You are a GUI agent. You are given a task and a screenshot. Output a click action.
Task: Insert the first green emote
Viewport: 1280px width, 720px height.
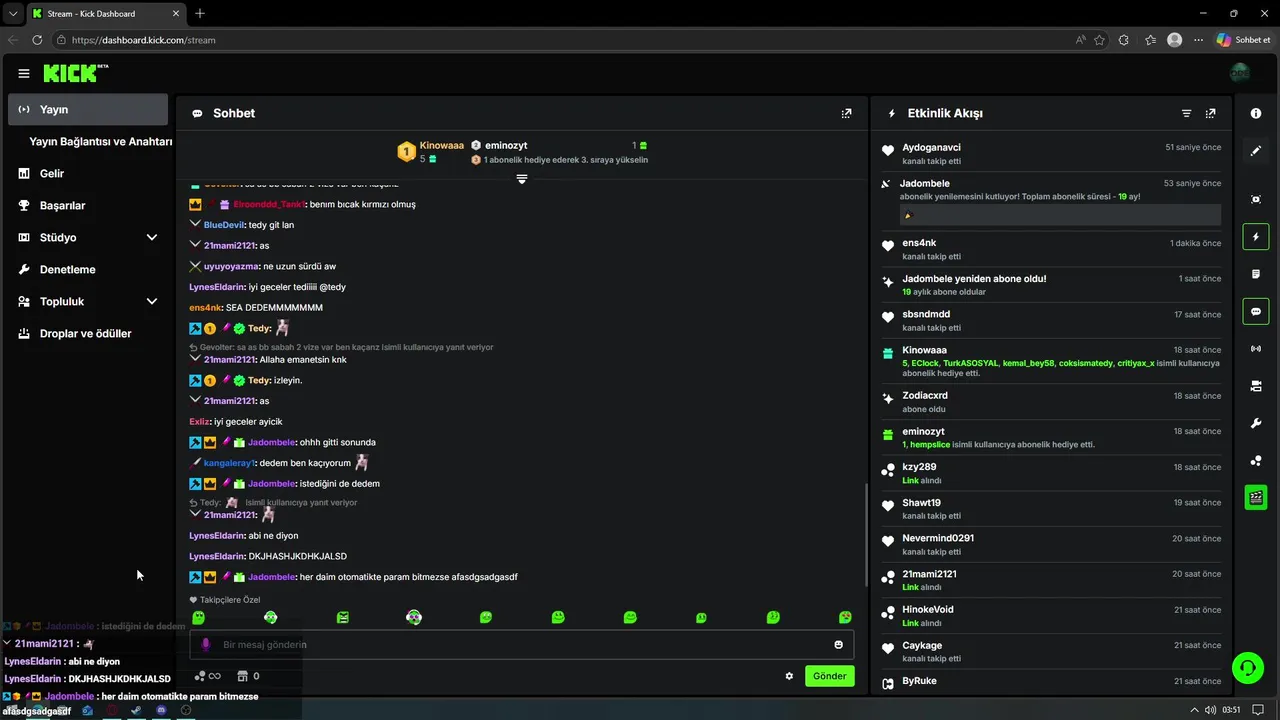click(x=199, y=618)
